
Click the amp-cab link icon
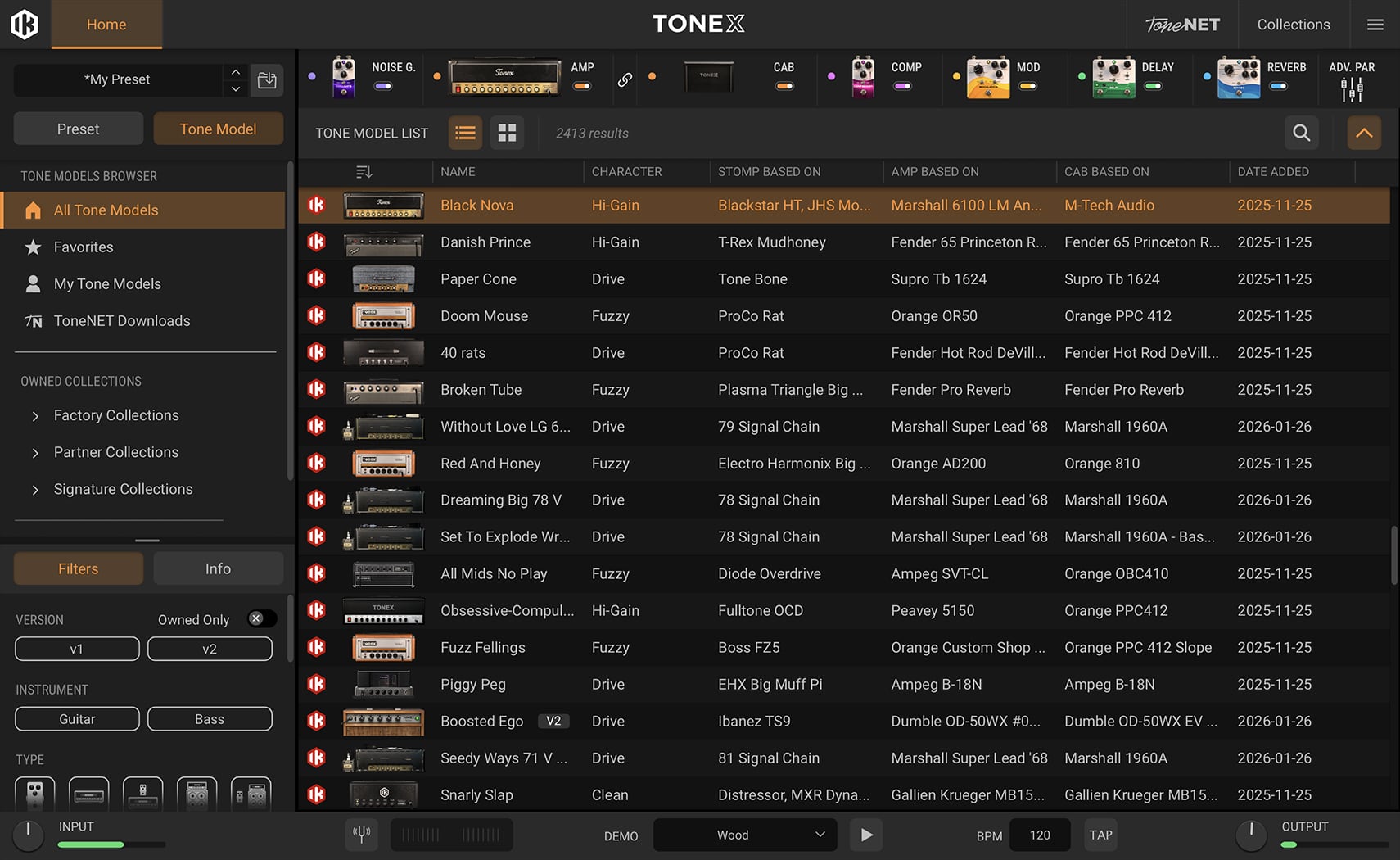click(x=625, y=79)
